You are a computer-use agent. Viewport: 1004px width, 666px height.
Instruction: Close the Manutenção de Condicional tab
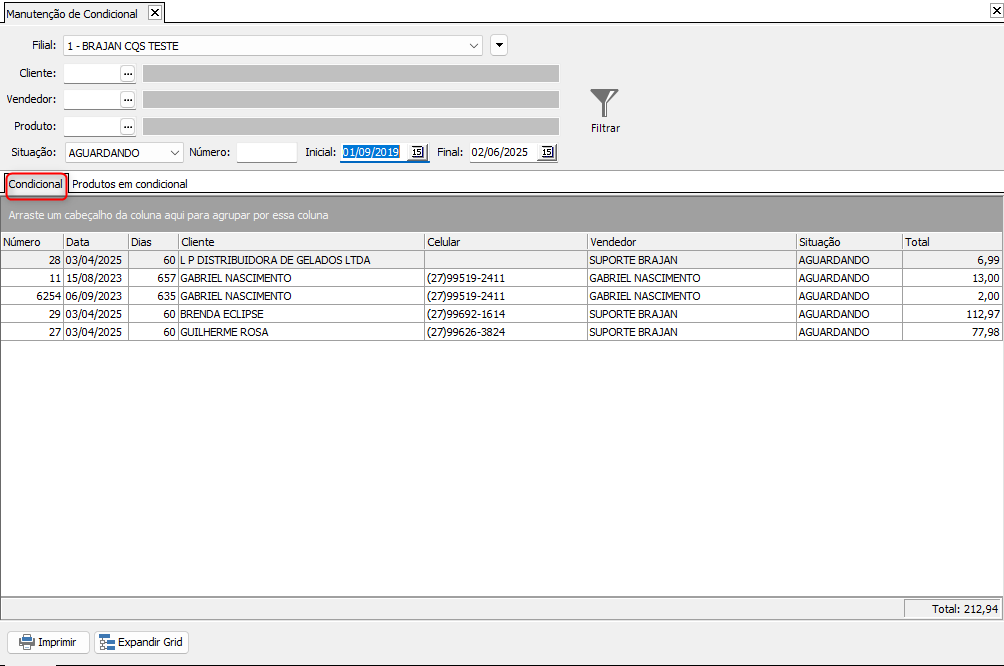[x=155, y=13]
